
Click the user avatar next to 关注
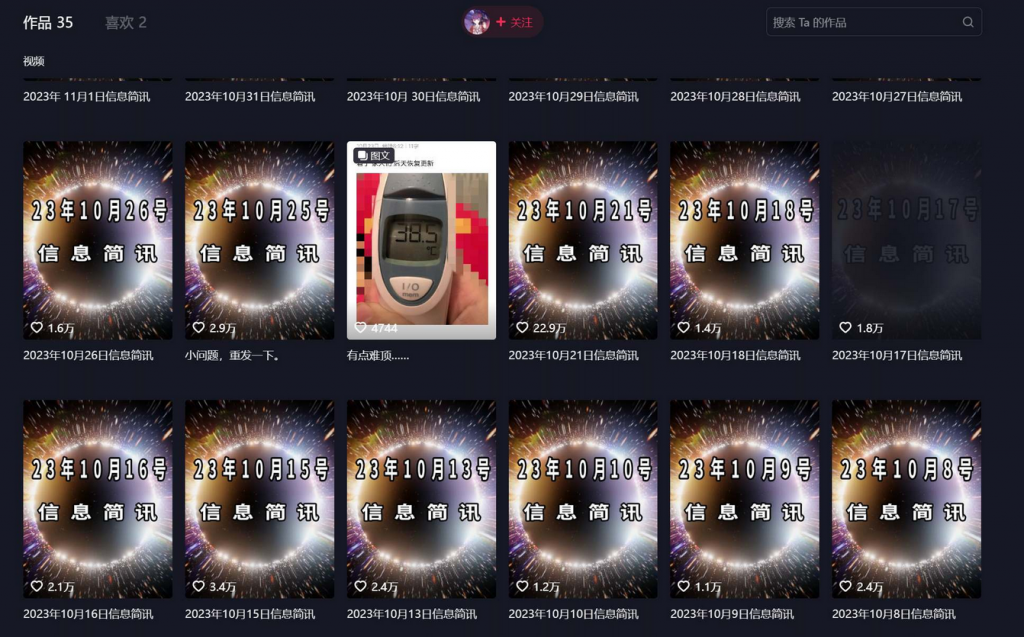click(x=477, y=22)
